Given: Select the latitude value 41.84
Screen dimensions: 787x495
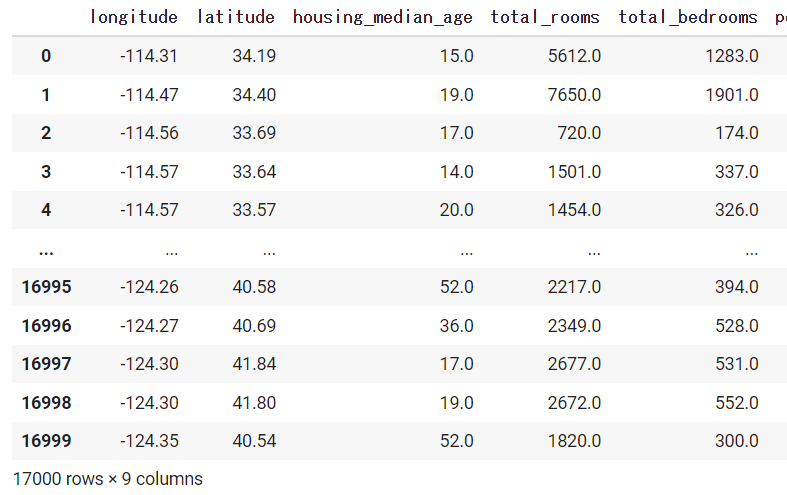Looking at the screenshot, I should 255,364.
